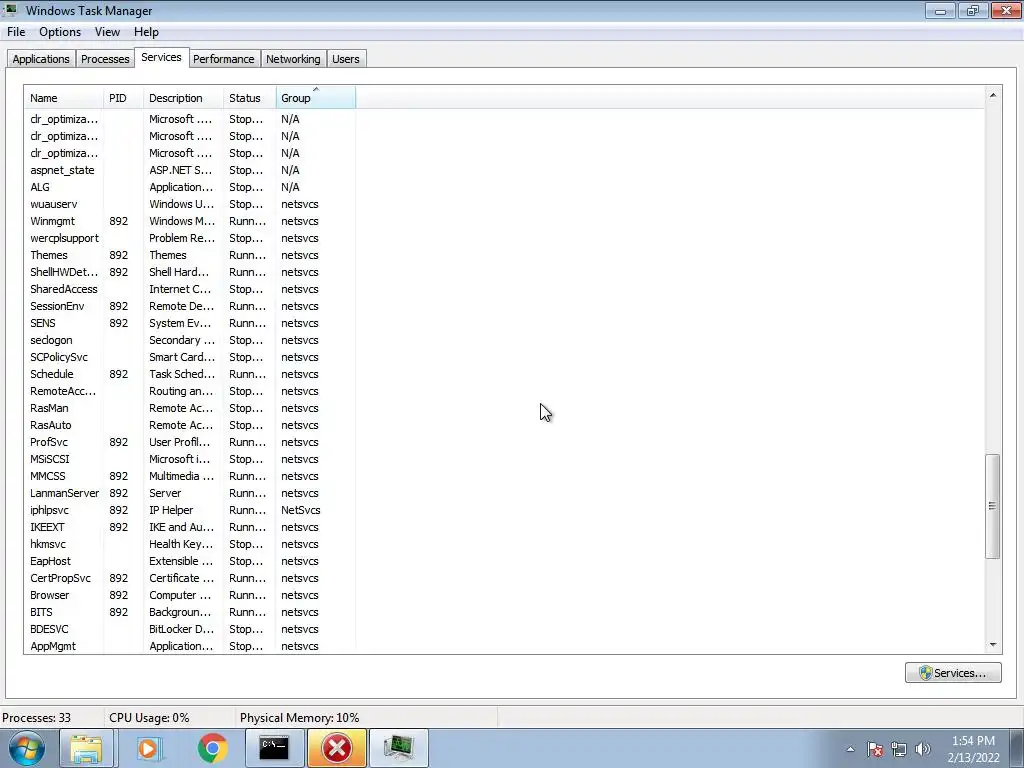Open Windows Explorer from the taskbar

click(x=86, y=748)
